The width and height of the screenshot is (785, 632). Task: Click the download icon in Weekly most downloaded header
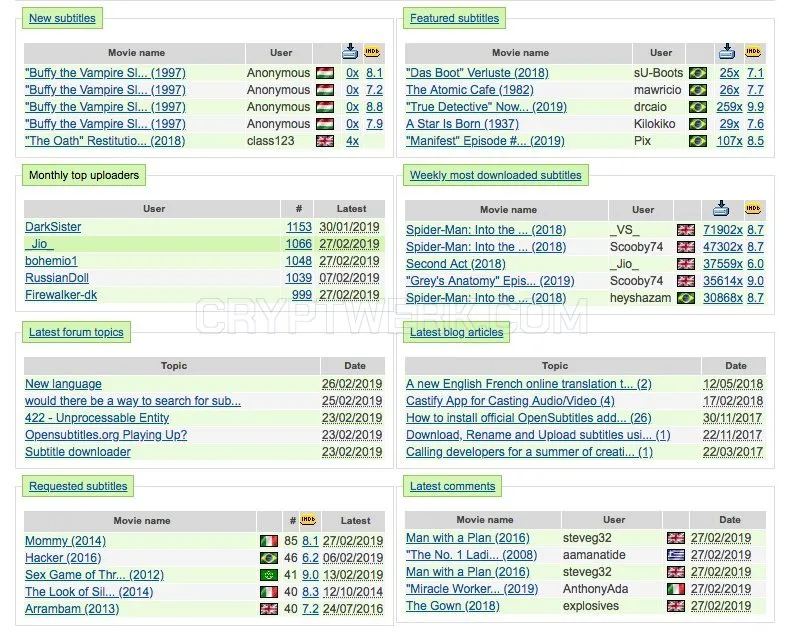point(721,208)
